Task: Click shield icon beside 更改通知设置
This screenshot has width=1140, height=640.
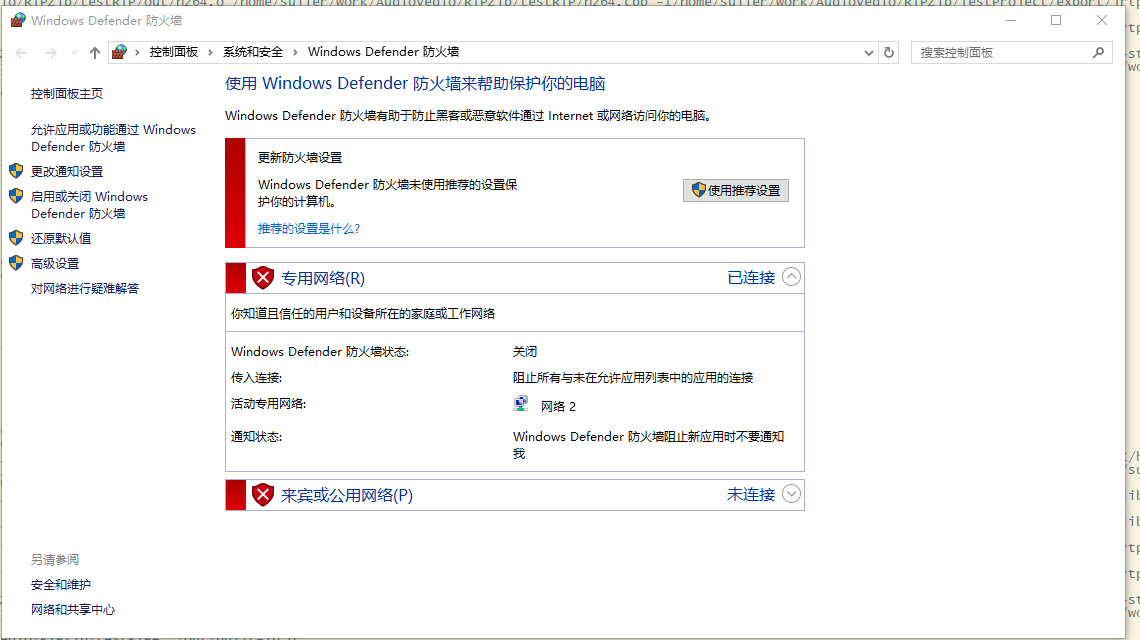Action: (16, 171)
